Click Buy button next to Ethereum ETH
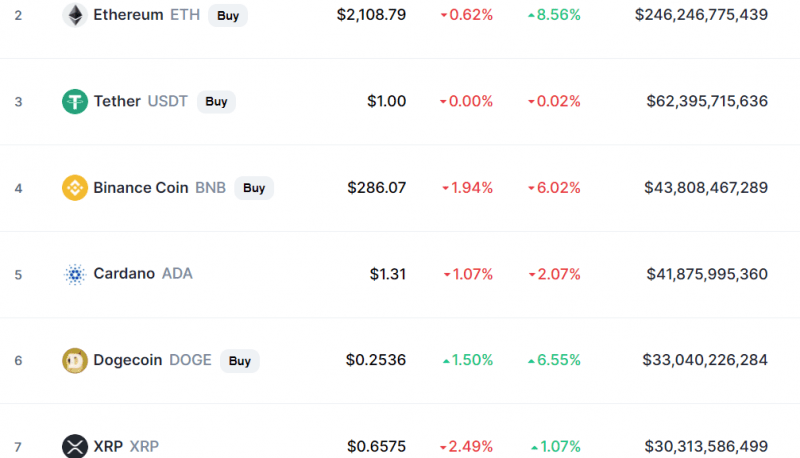 [228, 15]
